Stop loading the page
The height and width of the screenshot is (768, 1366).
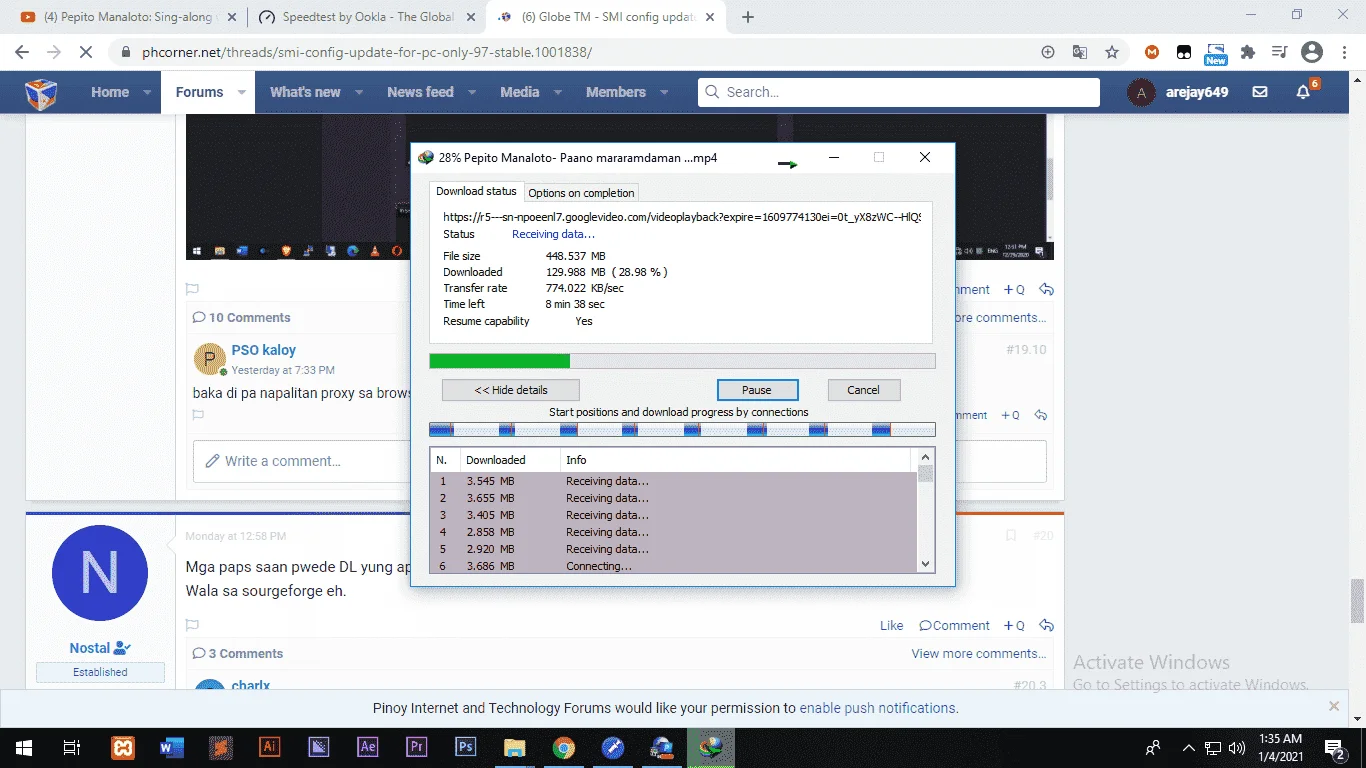pyautogui.click(x=86, y=52)
